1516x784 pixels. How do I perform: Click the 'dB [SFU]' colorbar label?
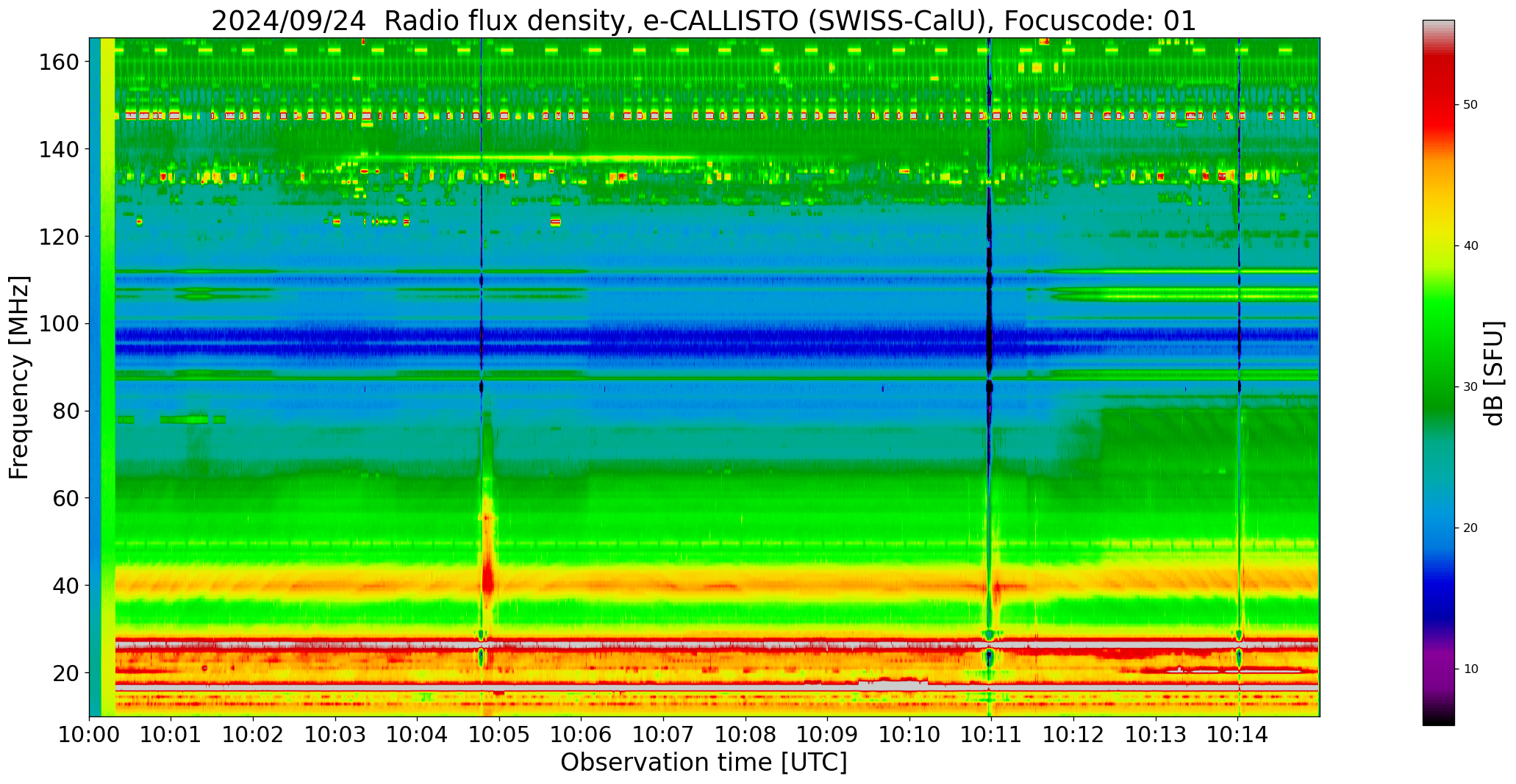(1493, 373)
